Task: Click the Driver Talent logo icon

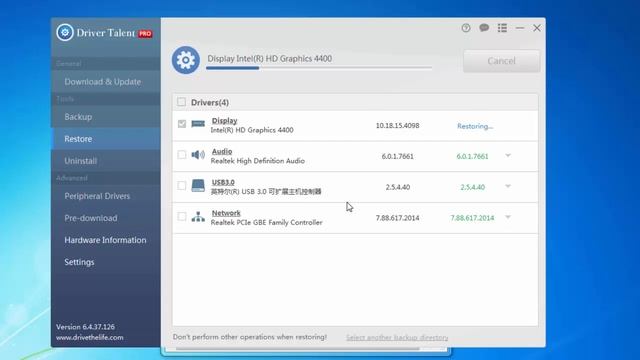Action: [65, 32]
